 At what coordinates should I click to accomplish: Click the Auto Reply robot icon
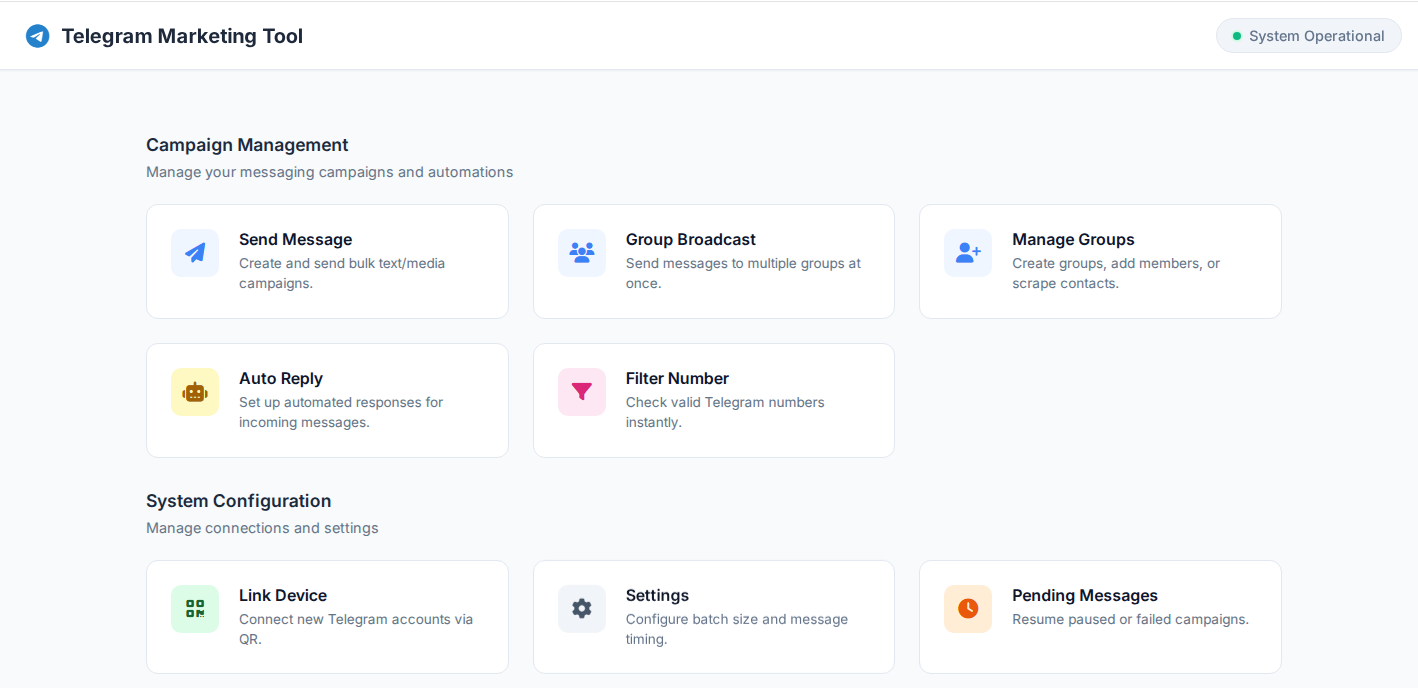[x=195, y=392]
